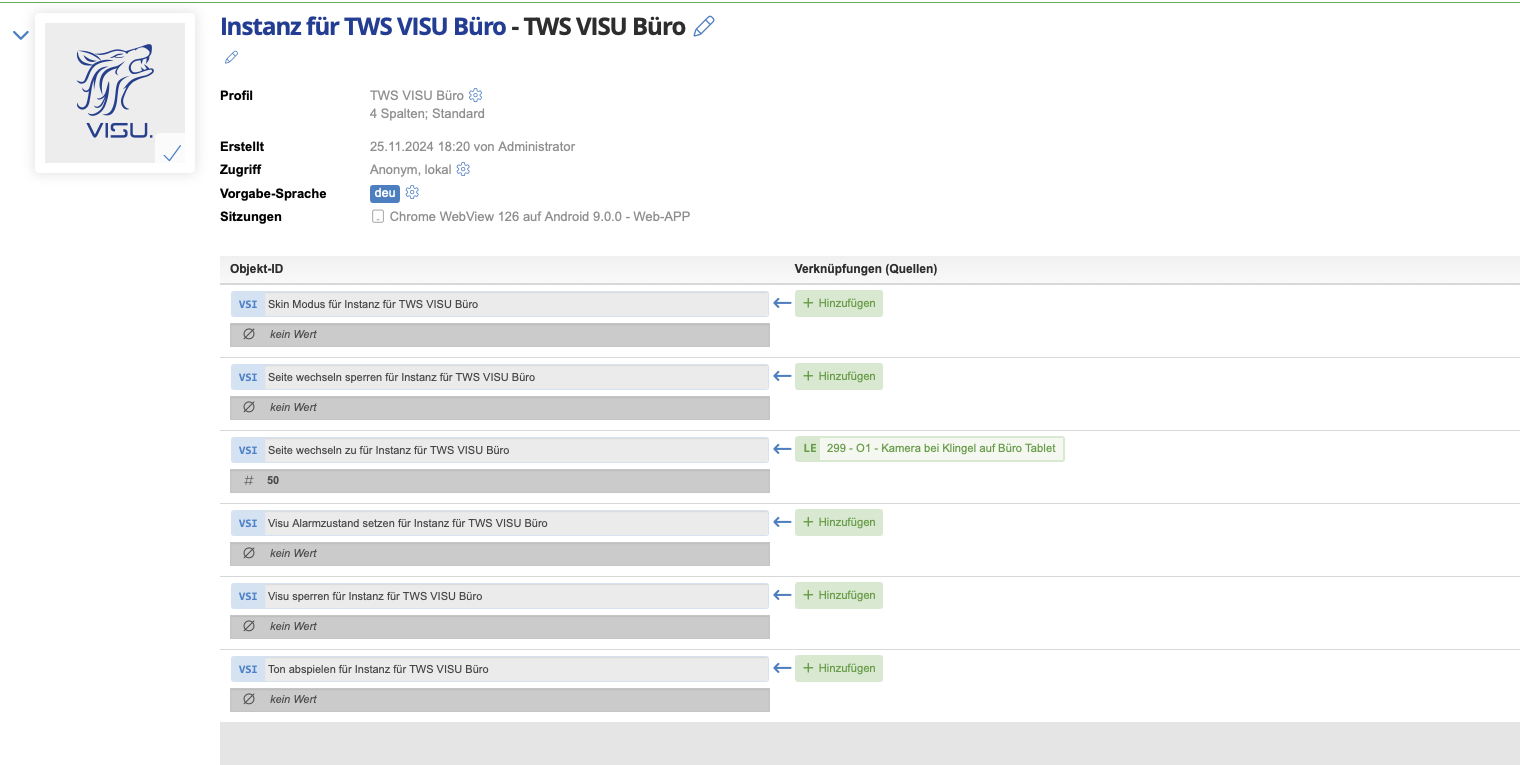Click the pencil icon beside the instance title
This screenshot has height=765, width=1520.
tap(704, 27)
